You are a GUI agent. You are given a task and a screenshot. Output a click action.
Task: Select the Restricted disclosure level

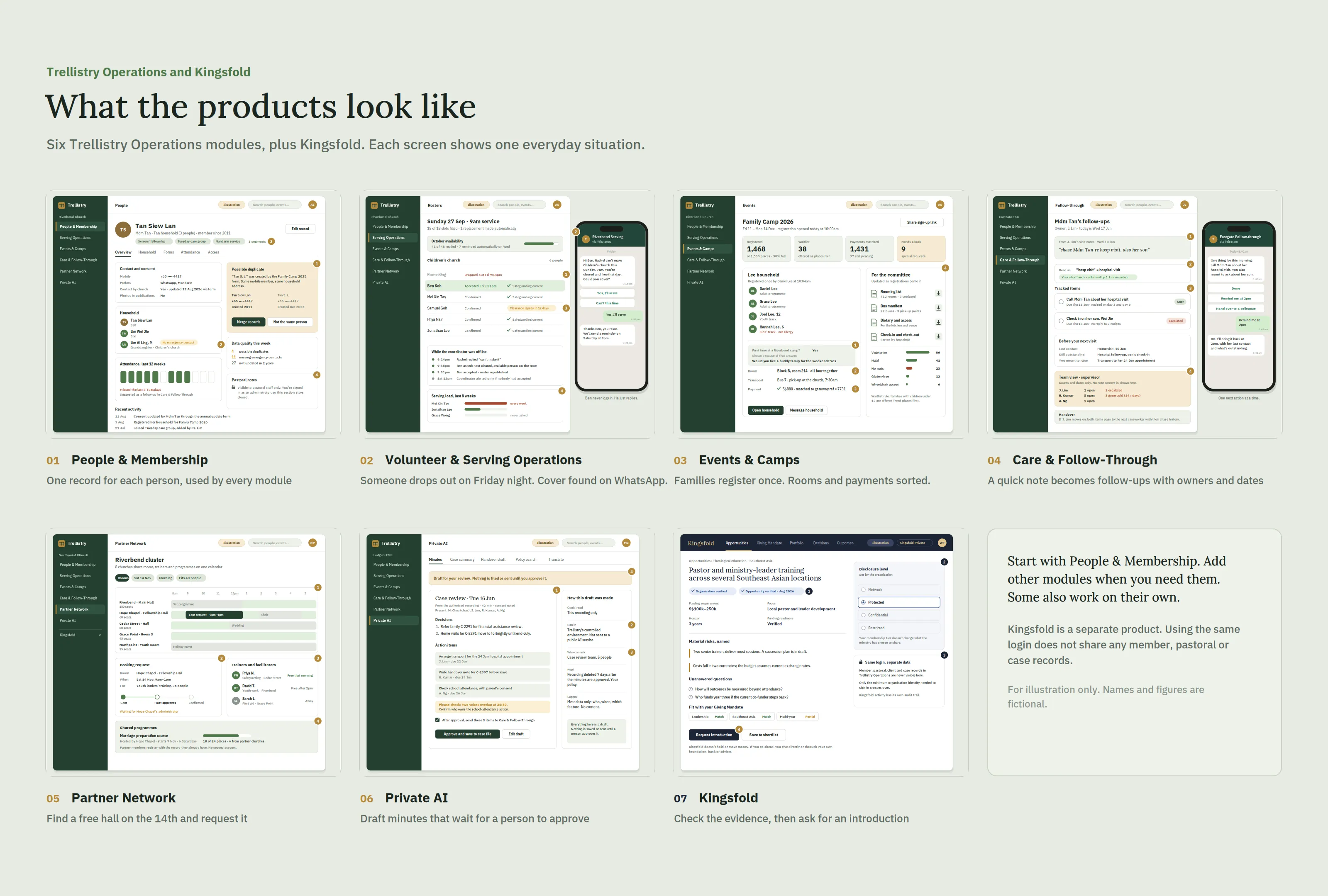(x=899, y=628)
